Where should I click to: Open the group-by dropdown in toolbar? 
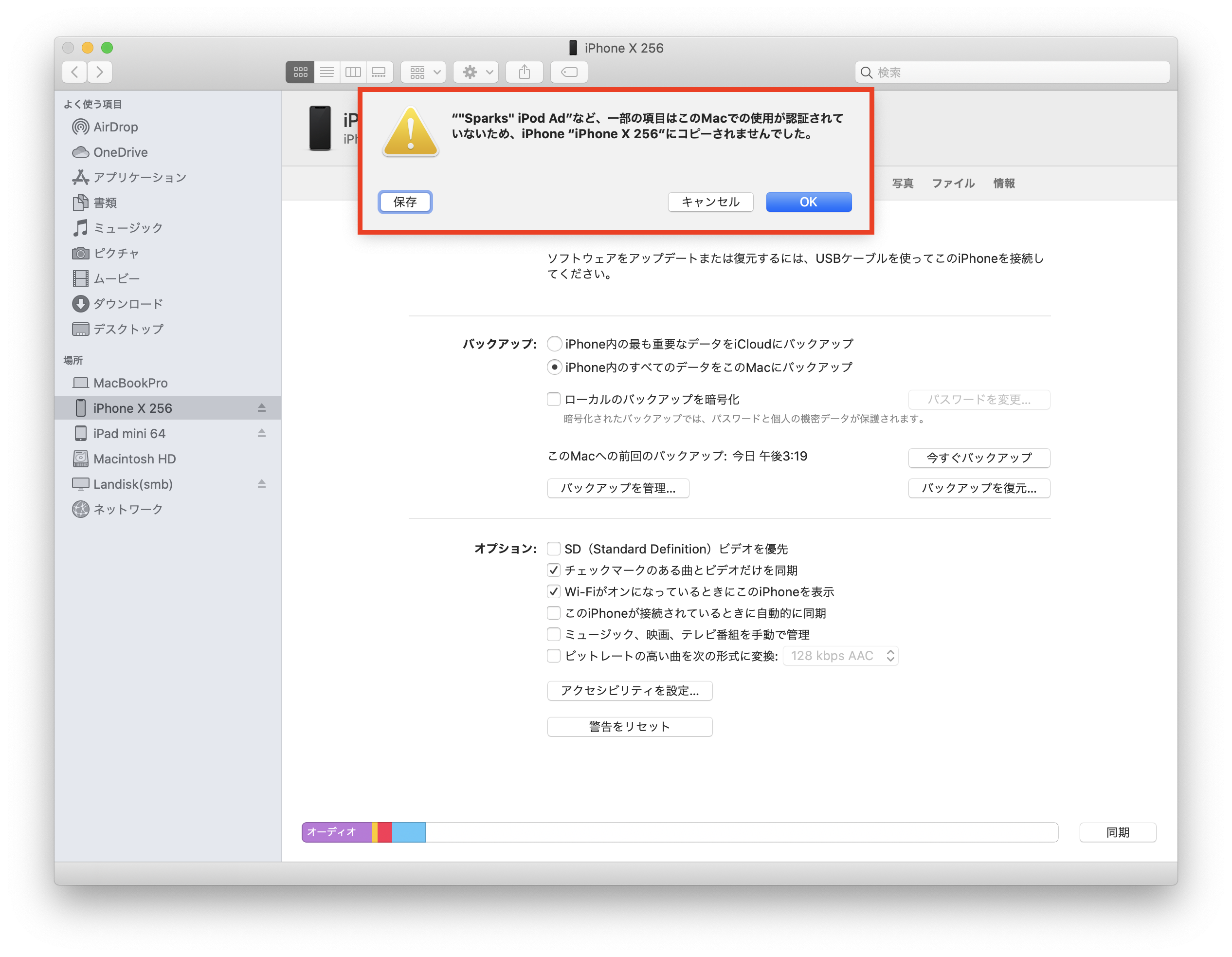click(x=424, y=72)
